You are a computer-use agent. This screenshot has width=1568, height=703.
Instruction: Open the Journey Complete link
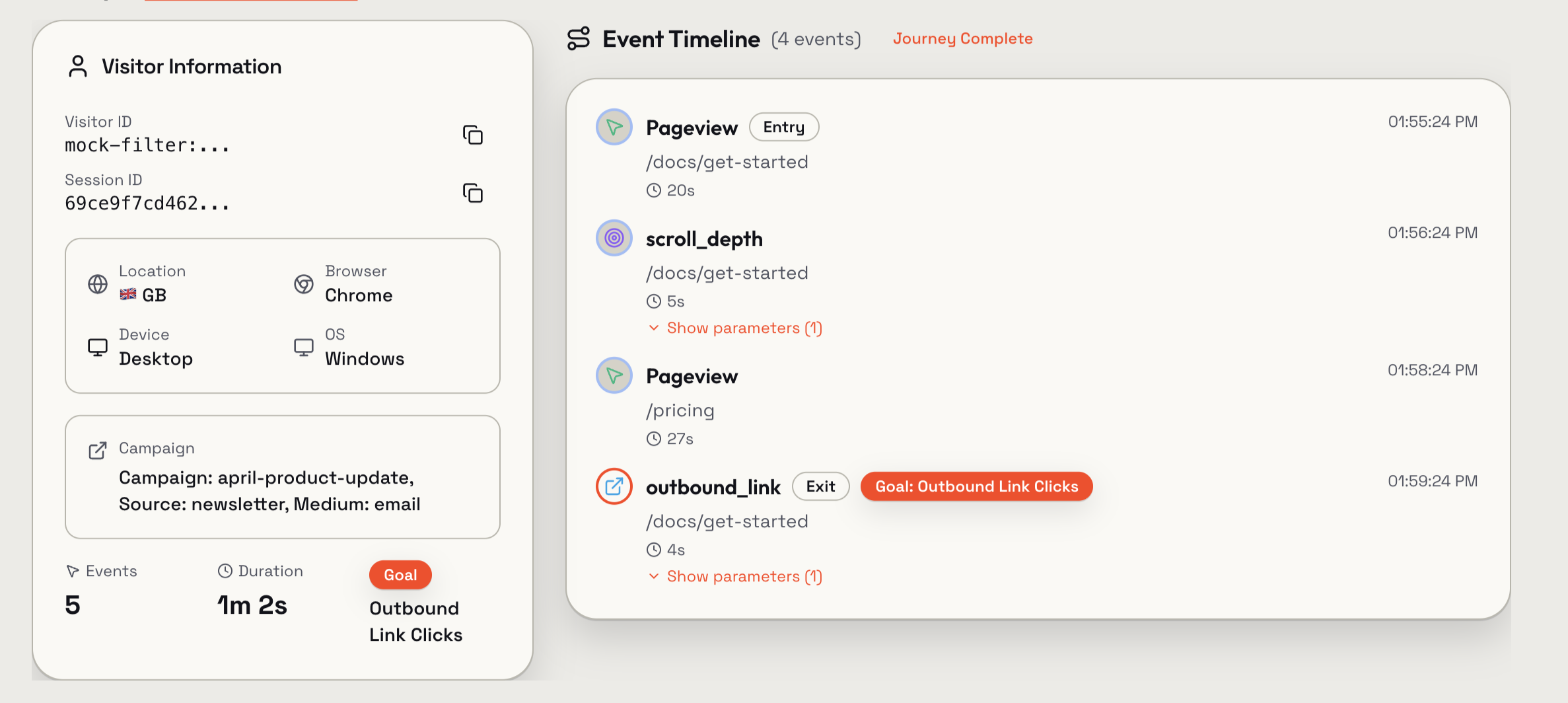[962, 38]
